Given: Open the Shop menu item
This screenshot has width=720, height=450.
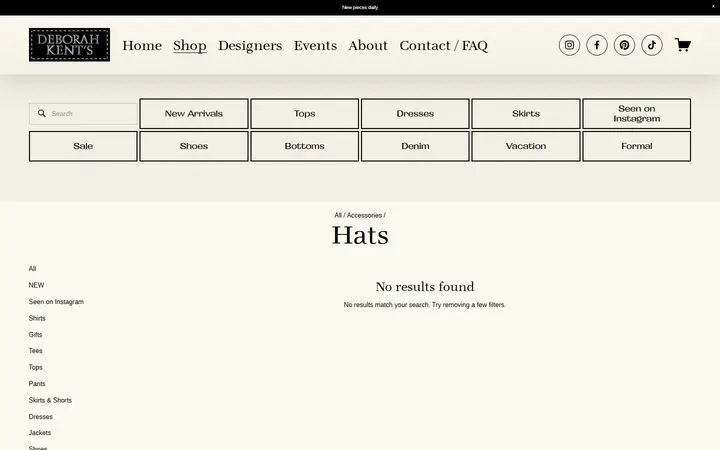Looking at the screenshot, I should [x=190, y=45].
